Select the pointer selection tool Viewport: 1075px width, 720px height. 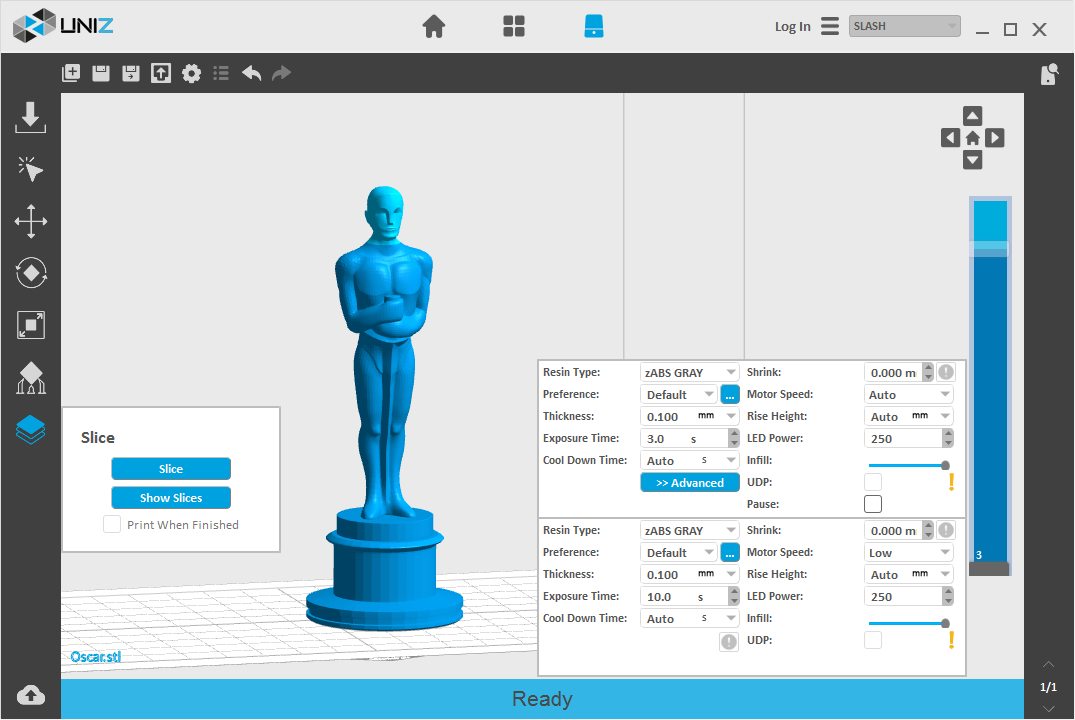[30, 169]
